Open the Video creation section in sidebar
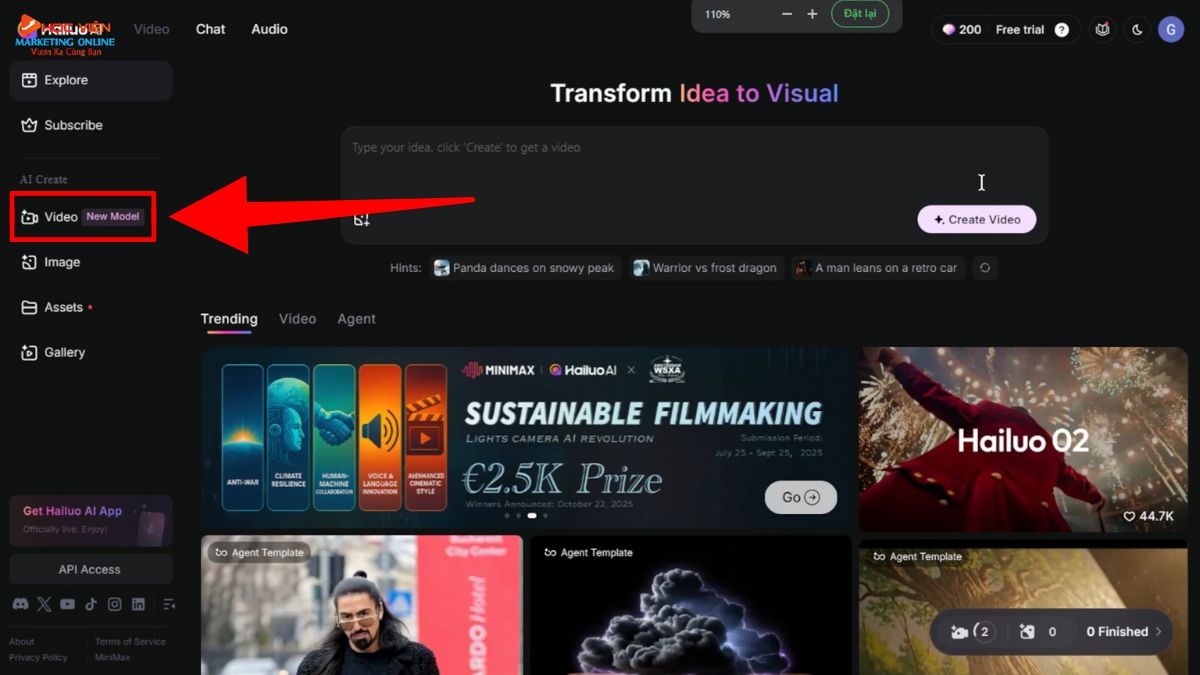The image size is (1200, 675). 83,217
